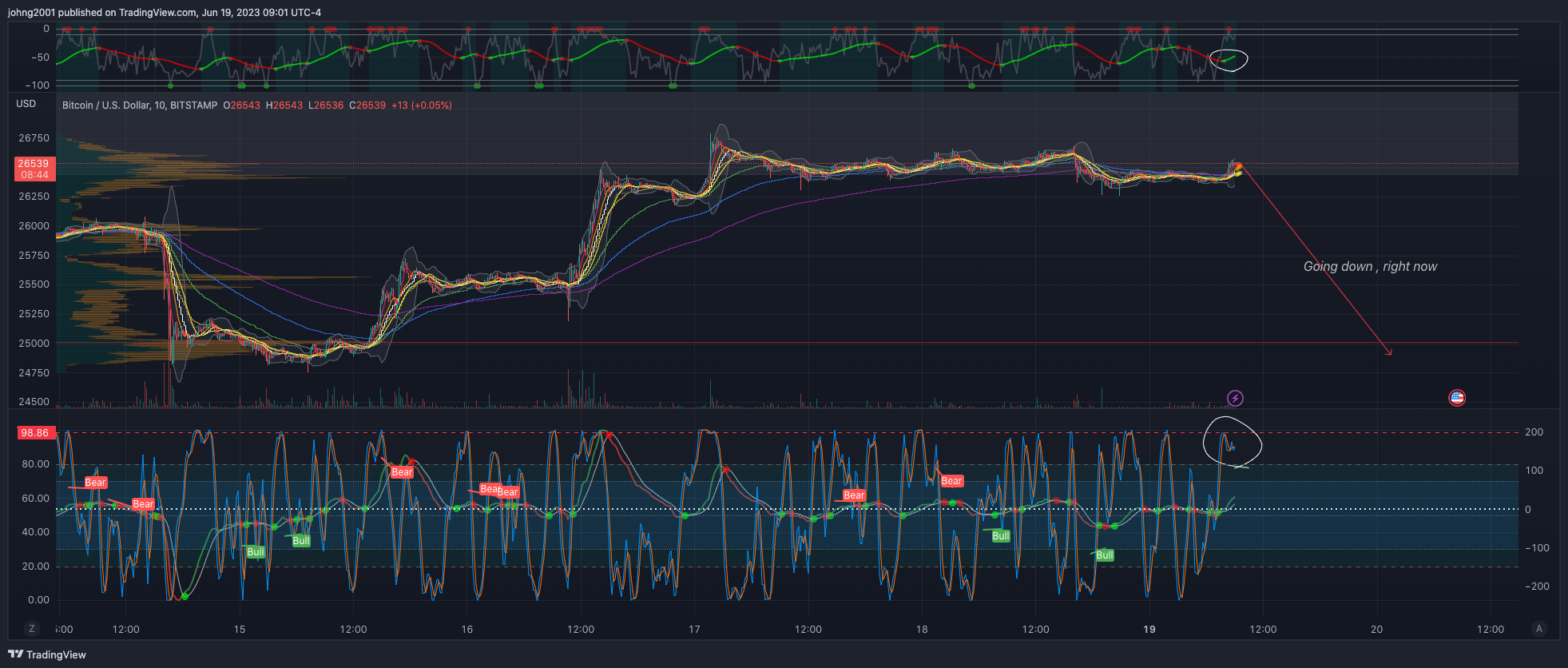The height and width of the screenshot is (668, 1568).
Task: Click the 25000 price axis label
Action: 34,344
